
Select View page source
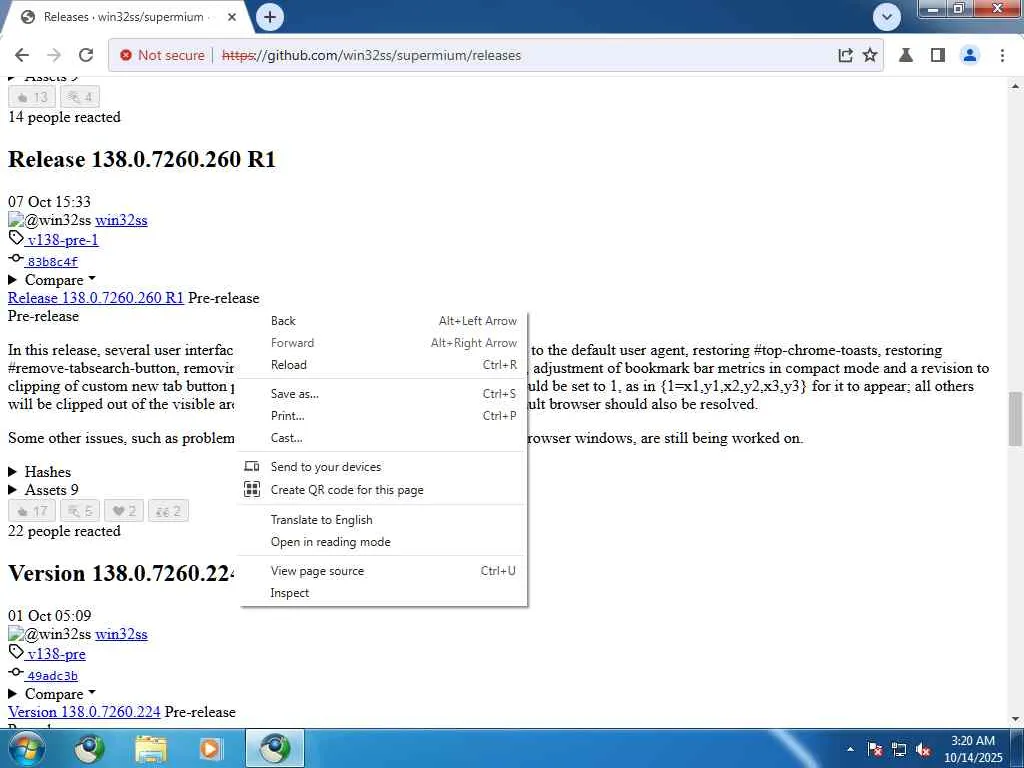(x=383, y=571)
